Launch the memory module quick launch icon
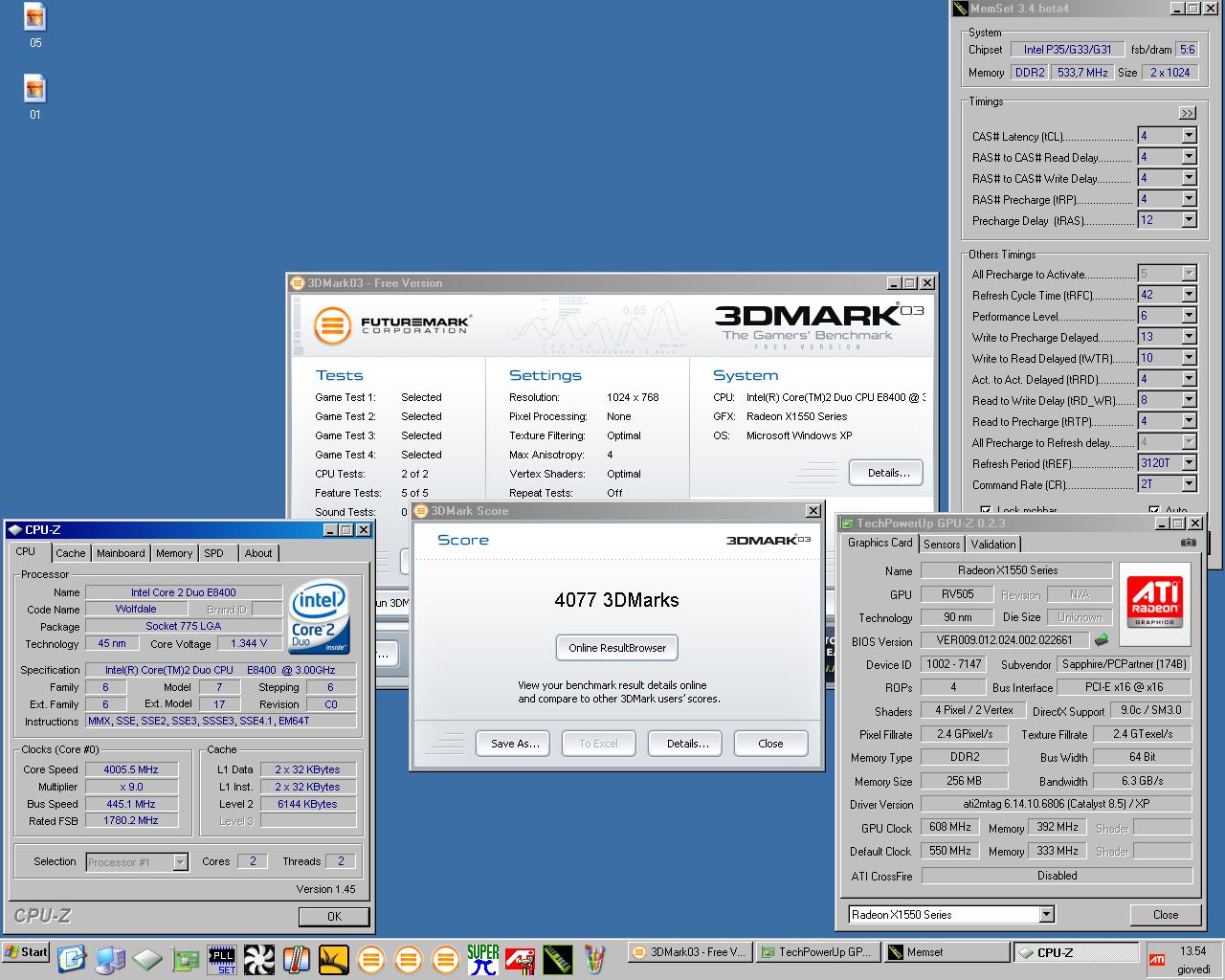 pyautogui.click(x=557, y=959)
